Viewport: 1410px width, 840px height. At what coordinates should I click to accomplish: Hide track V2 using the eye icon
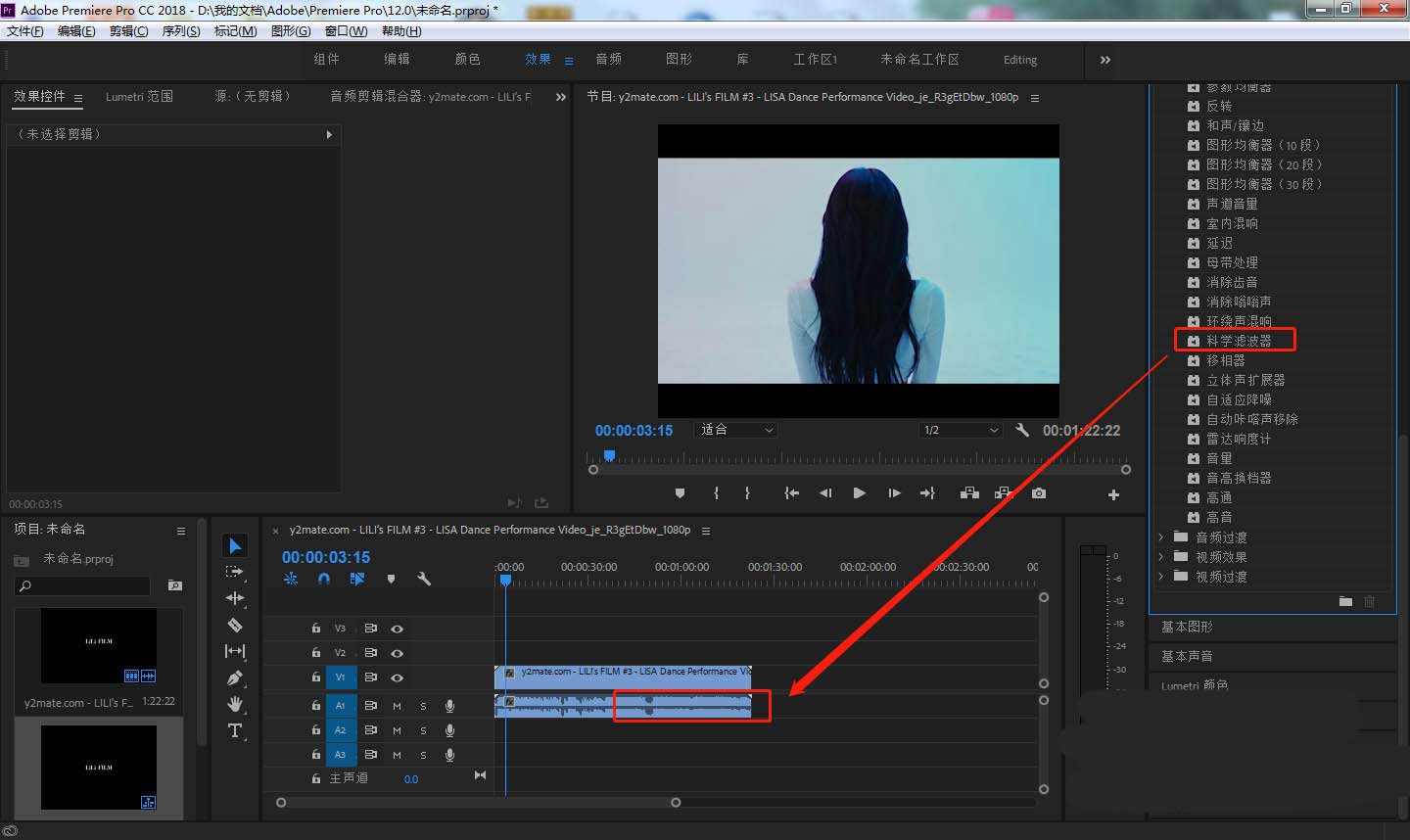tap(397, 653)
